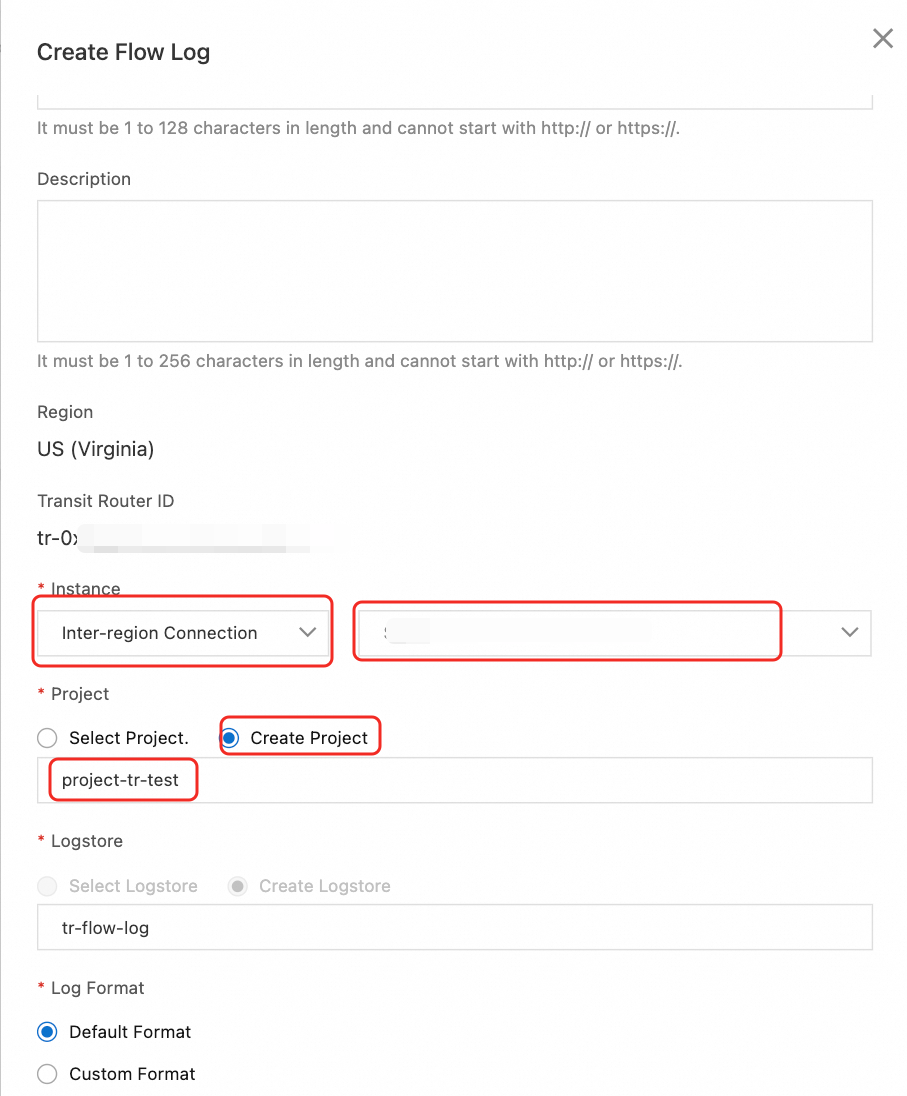
Task: Click the US (Virginia) region value
Action: coord(96,449)
